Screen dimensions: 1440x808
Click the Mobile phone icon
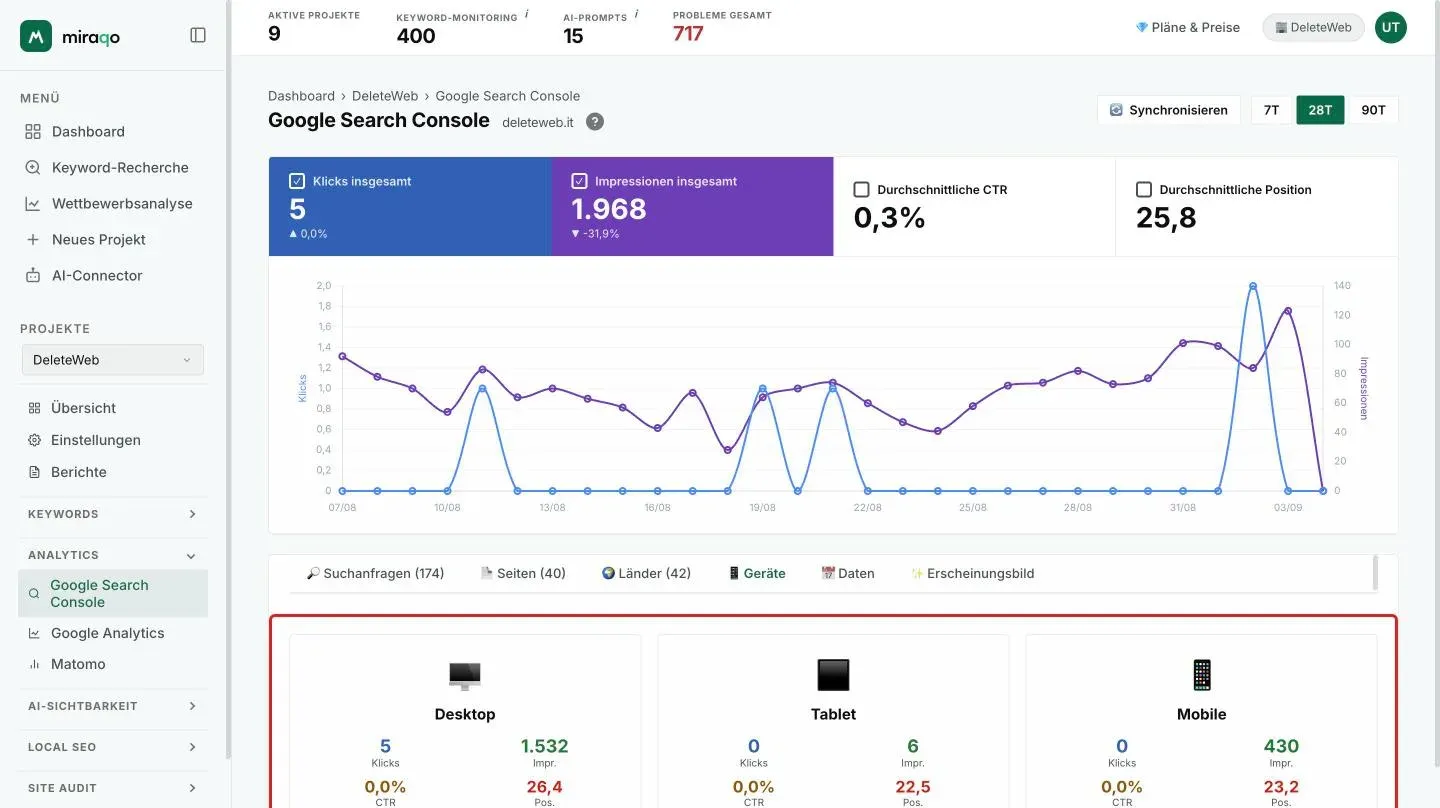click(x=1201, y=676)
